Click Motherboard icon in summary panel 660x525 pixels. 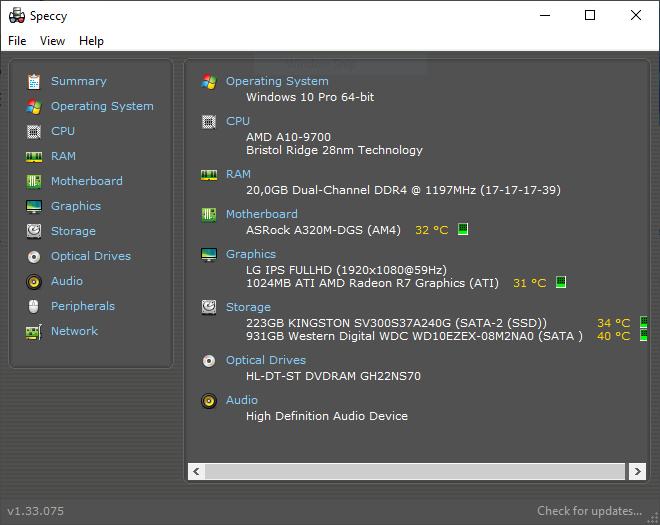tap(209, 215)
